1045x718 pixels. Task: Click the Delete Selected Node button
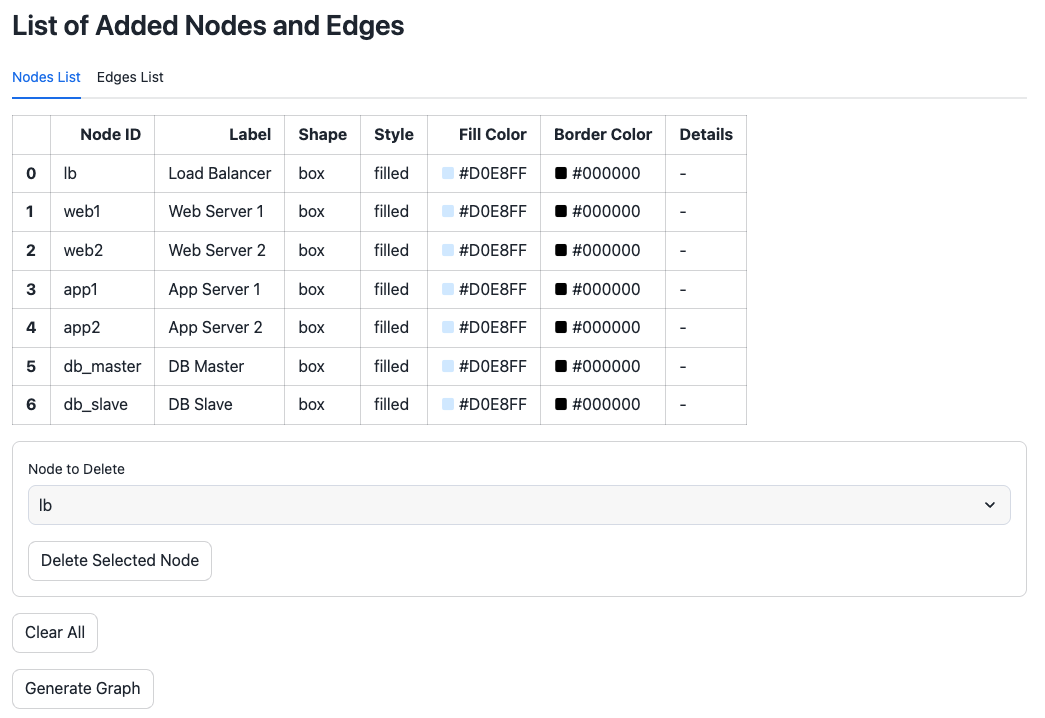(120, 561)
